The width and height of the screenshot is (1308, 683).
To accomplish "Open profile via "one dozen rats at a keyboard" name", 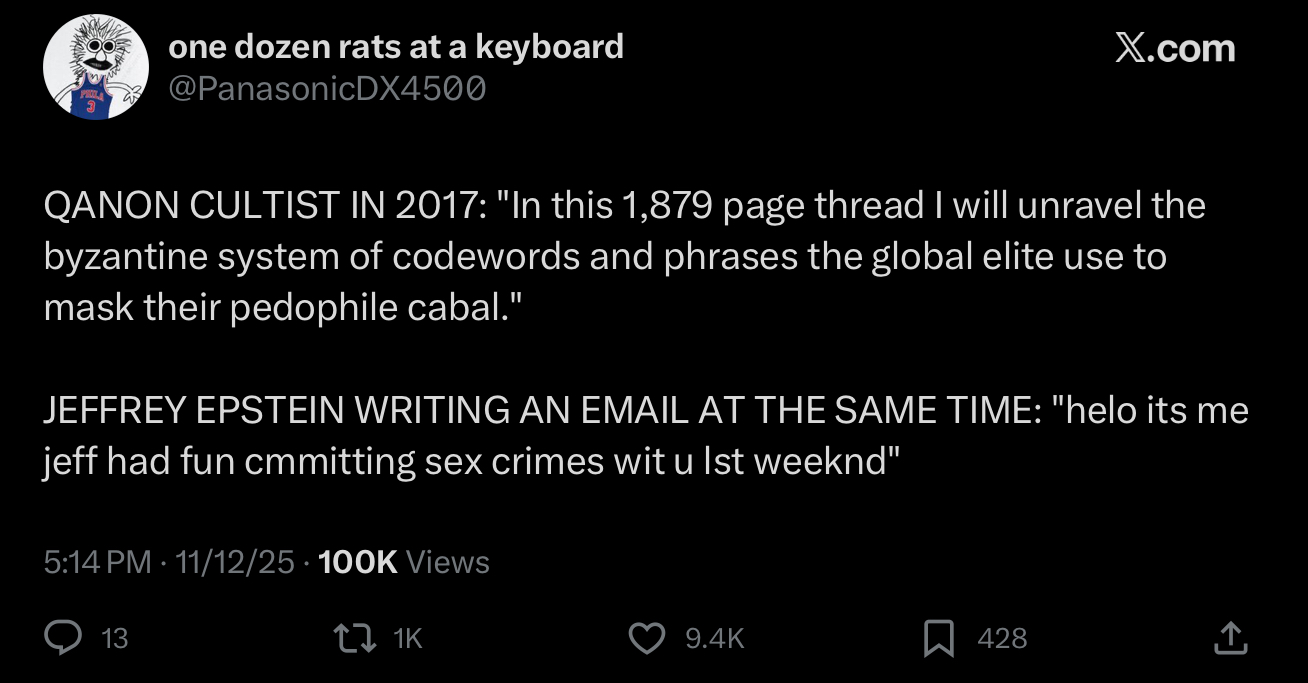I will click(395, 46).
